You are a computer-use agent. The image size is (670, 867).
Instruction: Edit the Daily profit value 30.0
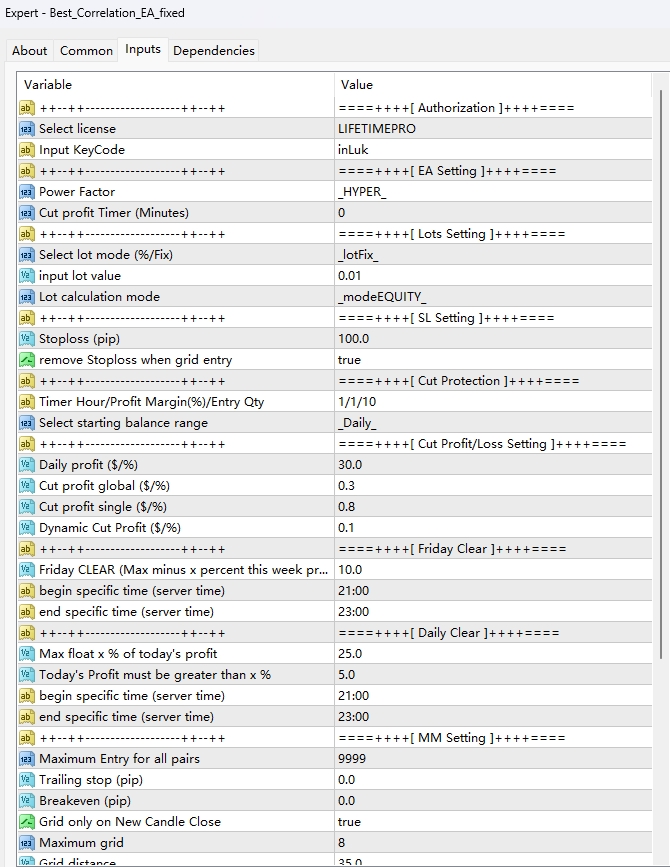(x=493, y=465)
